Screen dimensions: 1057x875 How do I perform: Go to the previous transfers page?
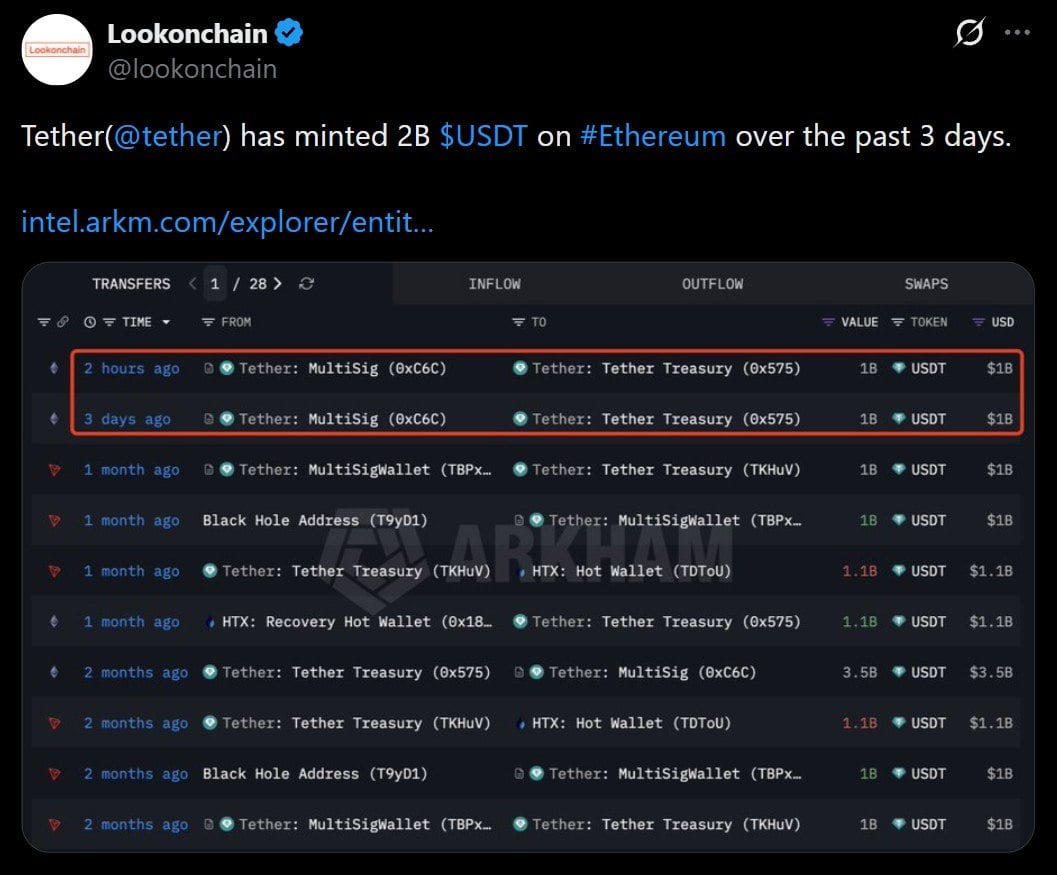[x=192, y=284]
